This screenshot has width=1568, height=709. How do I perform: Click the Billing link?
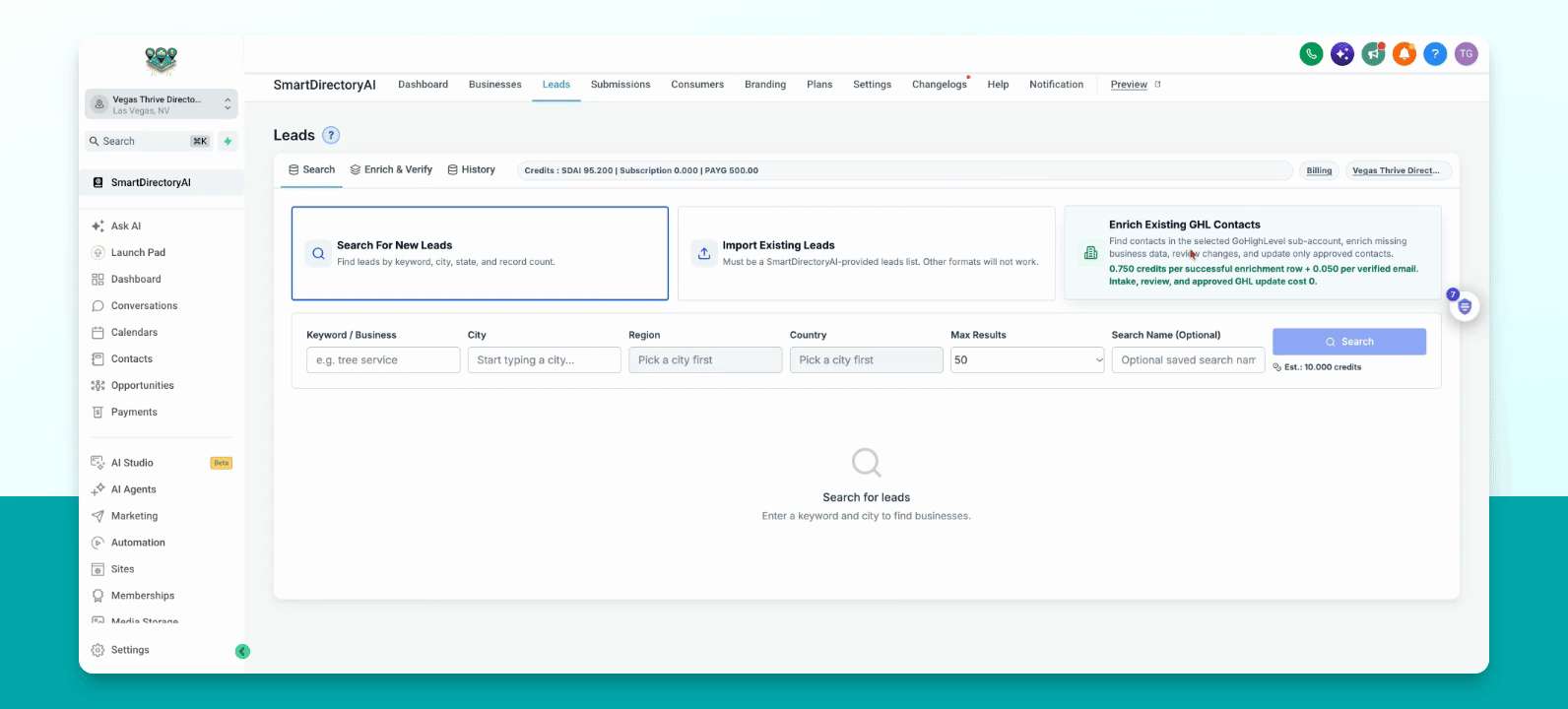click(x=1319, y=170)
